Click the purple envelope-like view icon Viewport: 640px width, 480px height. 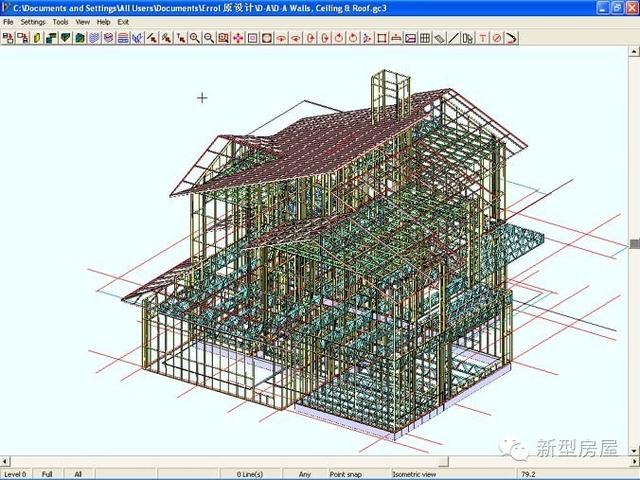tap(410, 38)
